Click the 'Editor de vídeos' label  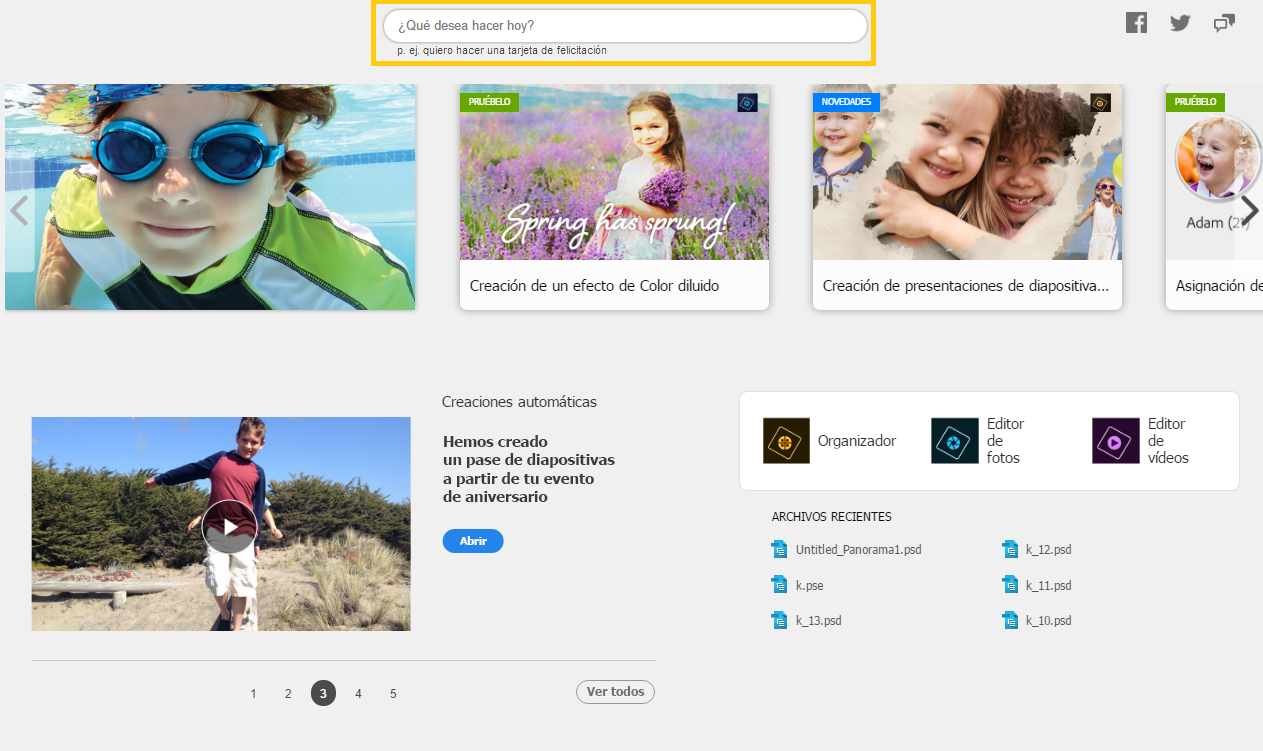(1168, 441)
